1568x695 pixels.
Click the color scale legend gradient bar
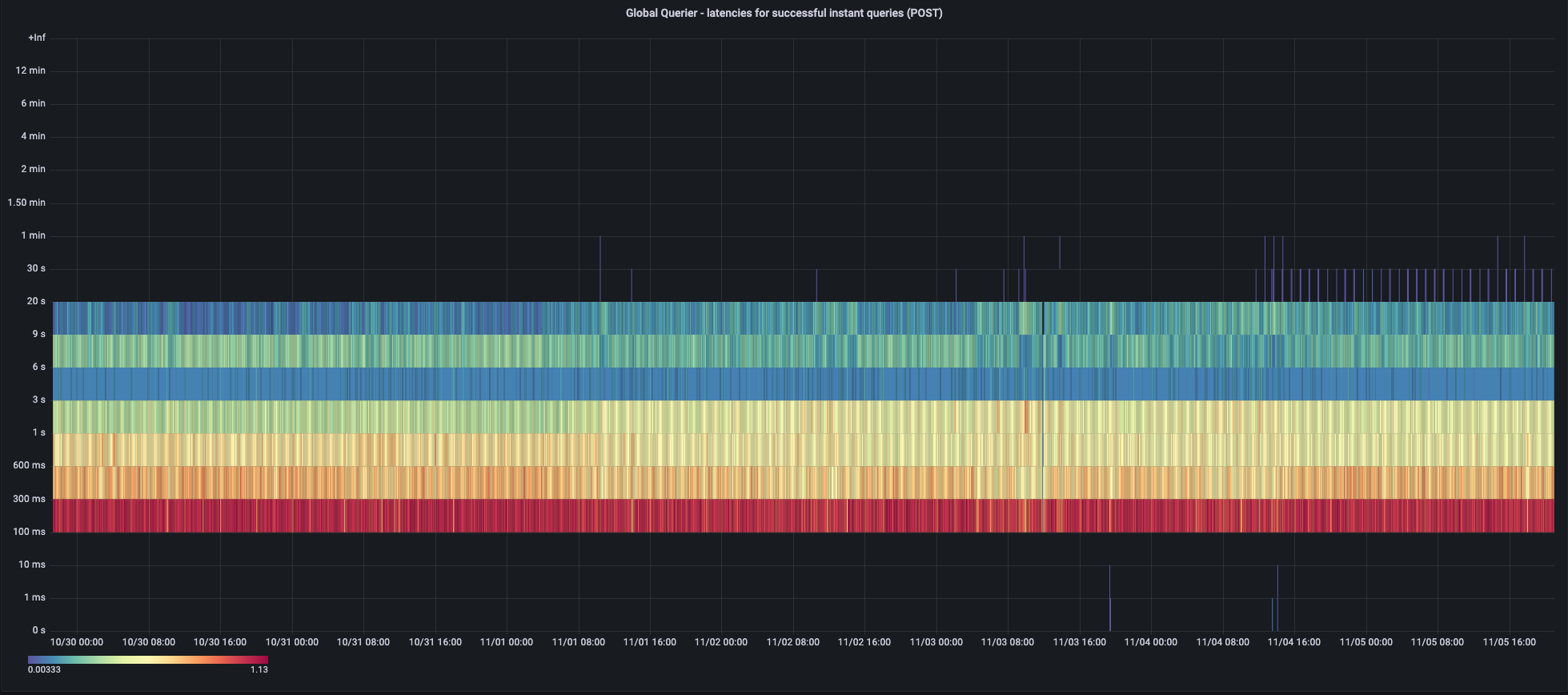148,659
